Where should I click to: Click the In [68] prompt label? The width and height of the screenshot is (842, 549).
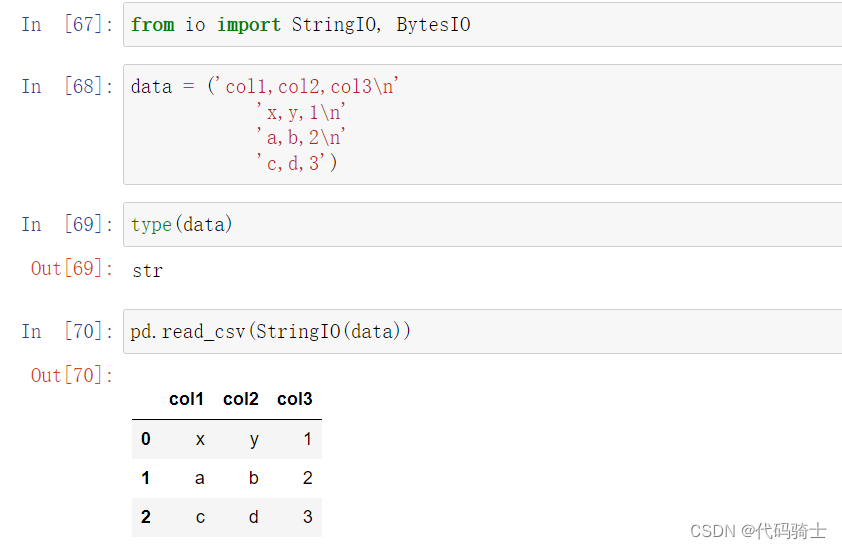pyautogui.click(x=67, y=86)
